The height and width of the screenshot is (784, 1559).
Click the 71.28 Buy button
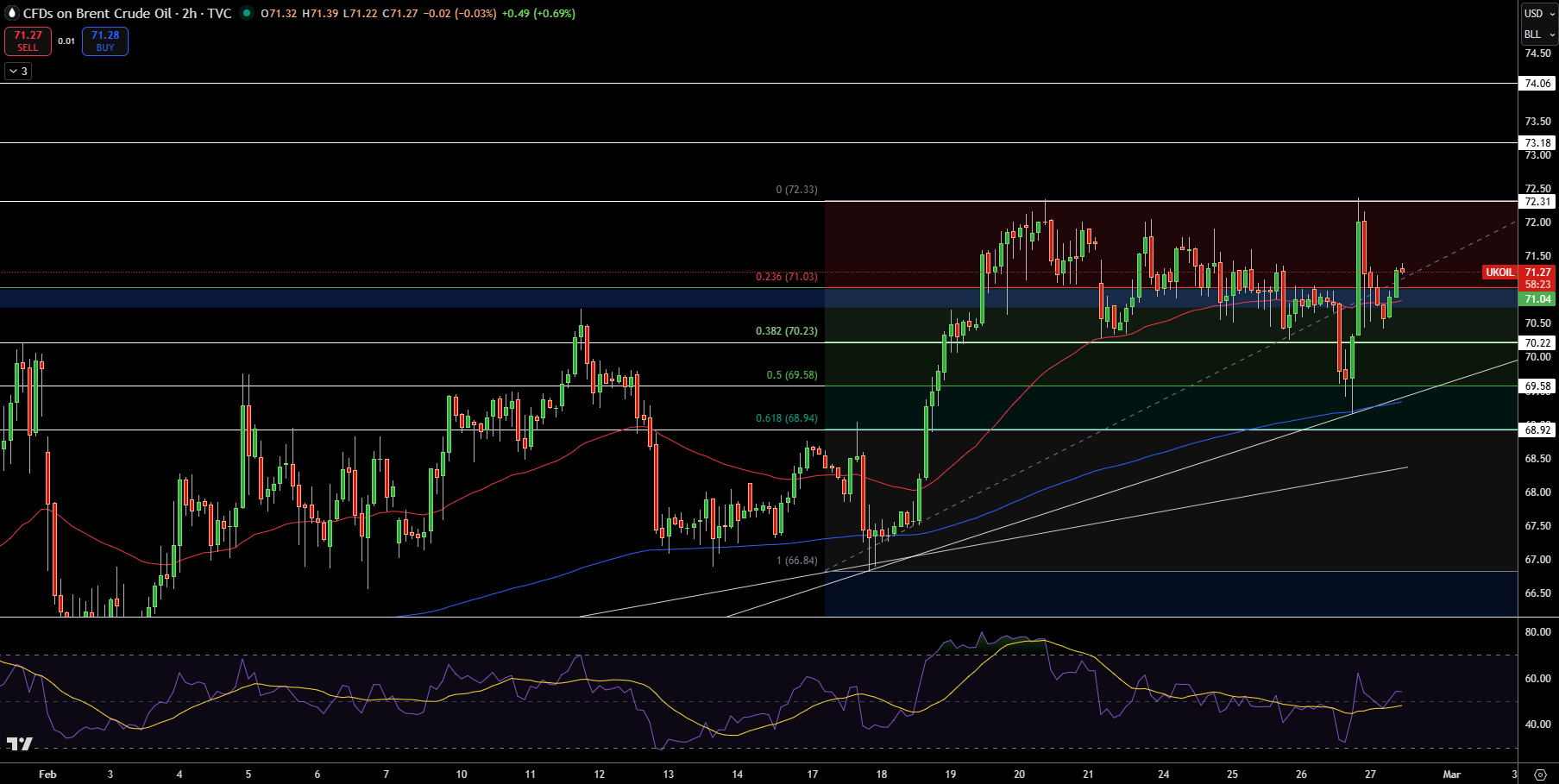coord(105,41)
